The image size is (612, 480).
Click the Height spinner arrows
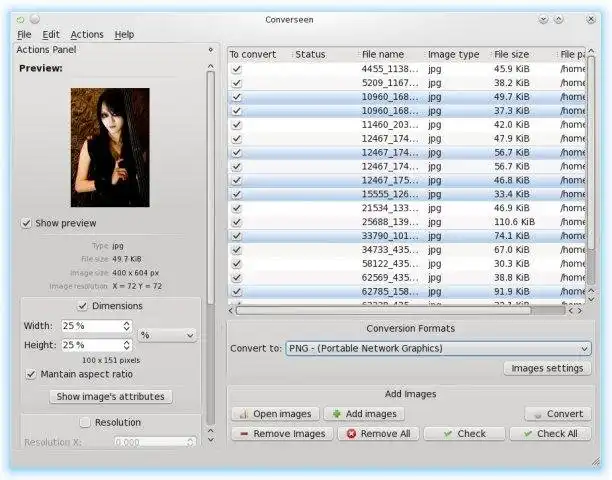(x=126, y=345)
